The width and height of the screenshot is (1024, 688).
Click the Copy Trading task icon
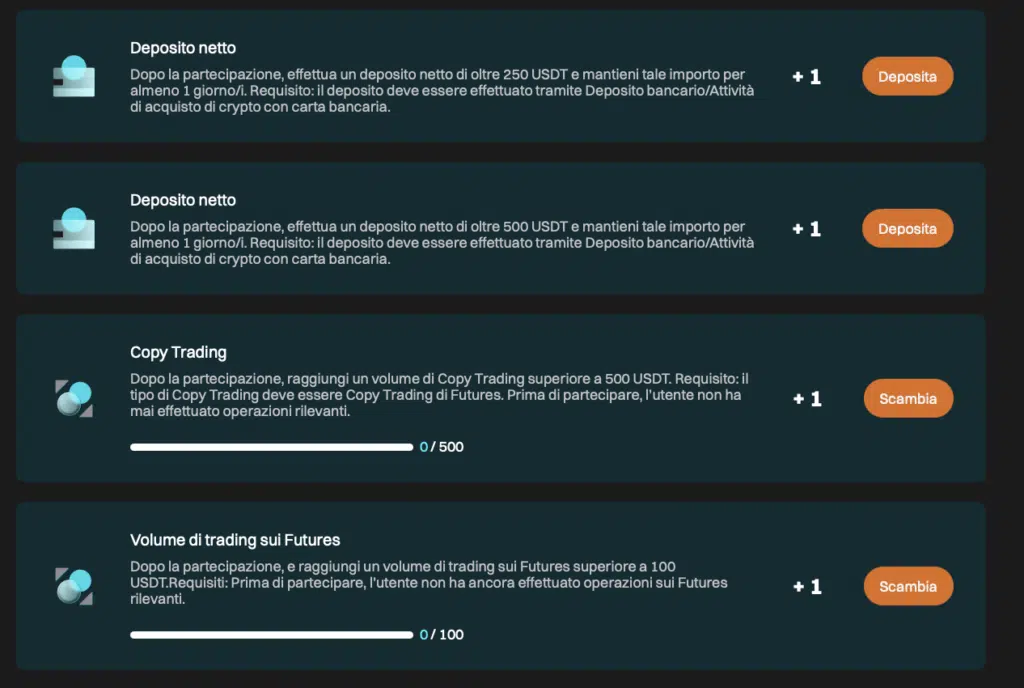coord(74,399)
